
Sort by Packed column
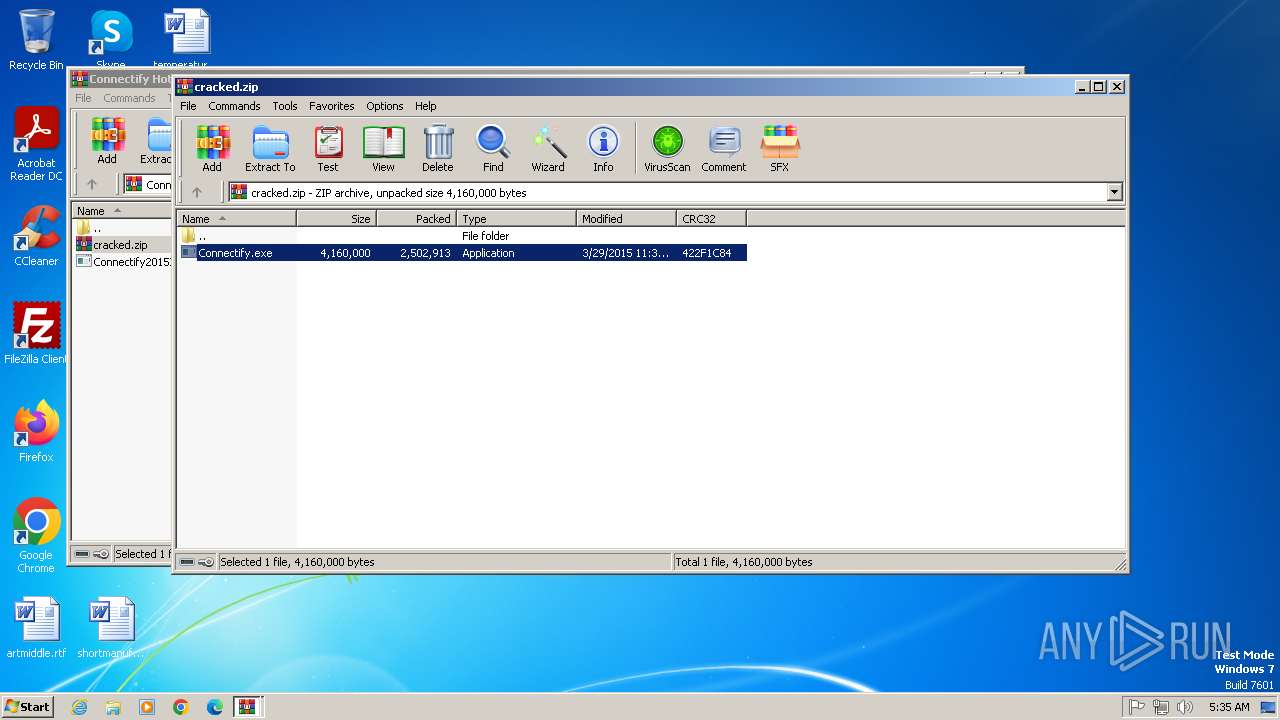tap(417, 219)
